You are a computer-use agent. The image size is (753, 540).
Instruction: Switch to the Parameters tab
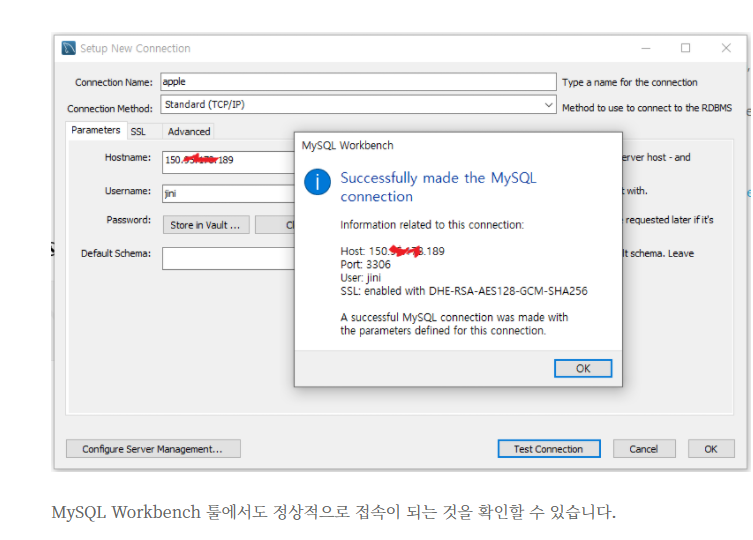96,130
